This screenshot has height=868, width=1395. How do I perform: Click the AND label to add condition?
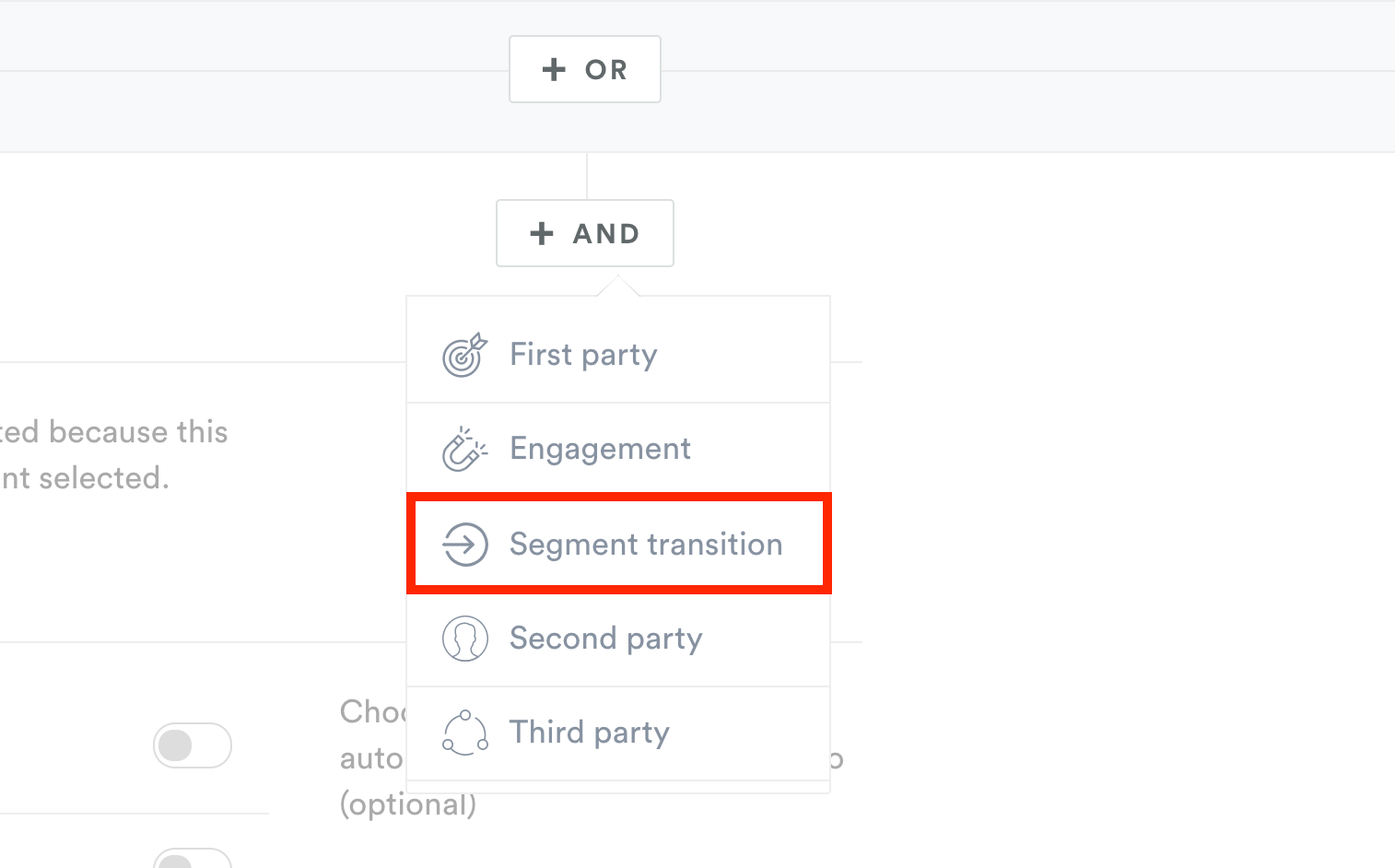pos(606,234)
